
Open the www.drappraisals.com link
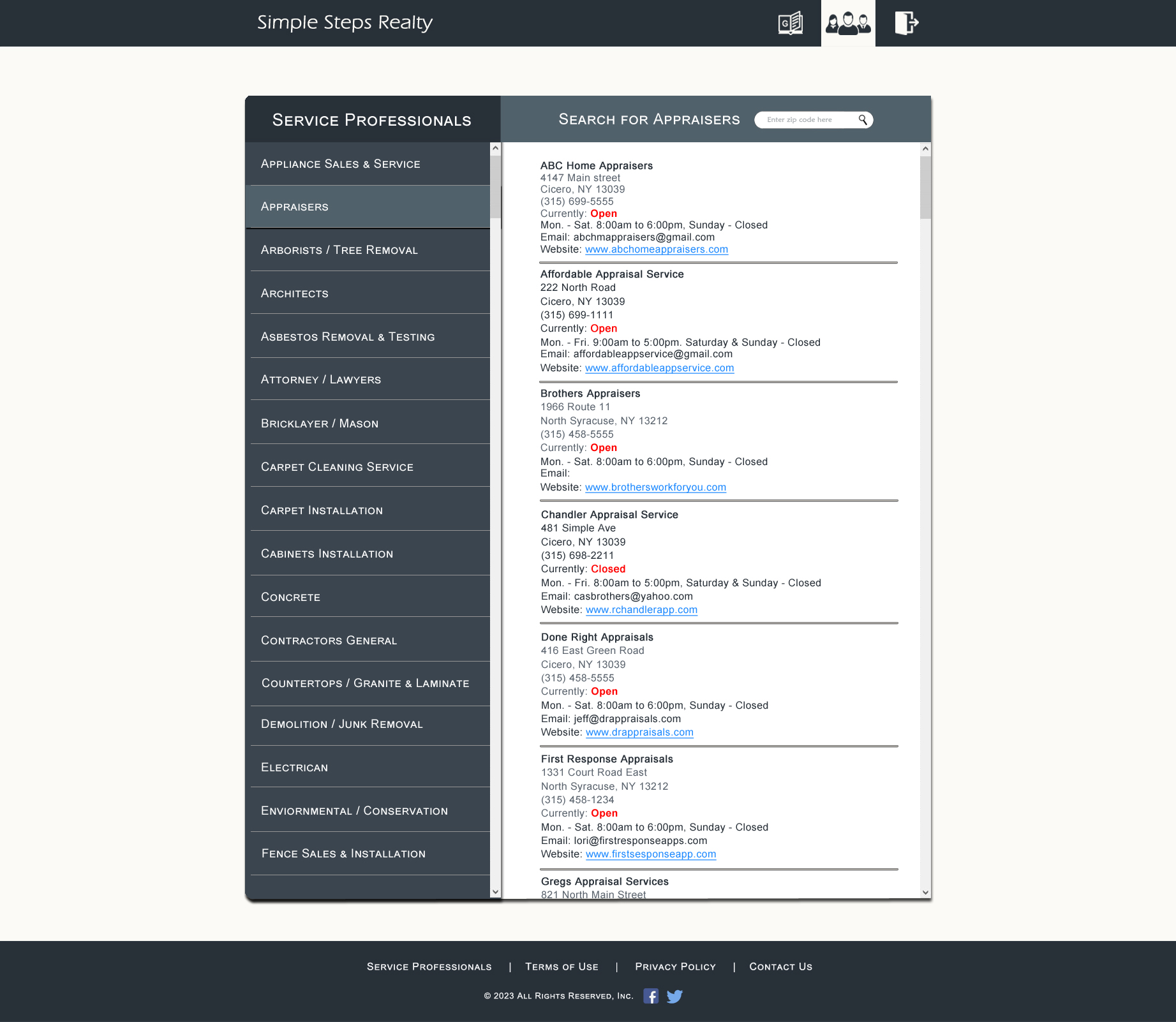pyautogui.click(x=639, y=732)
